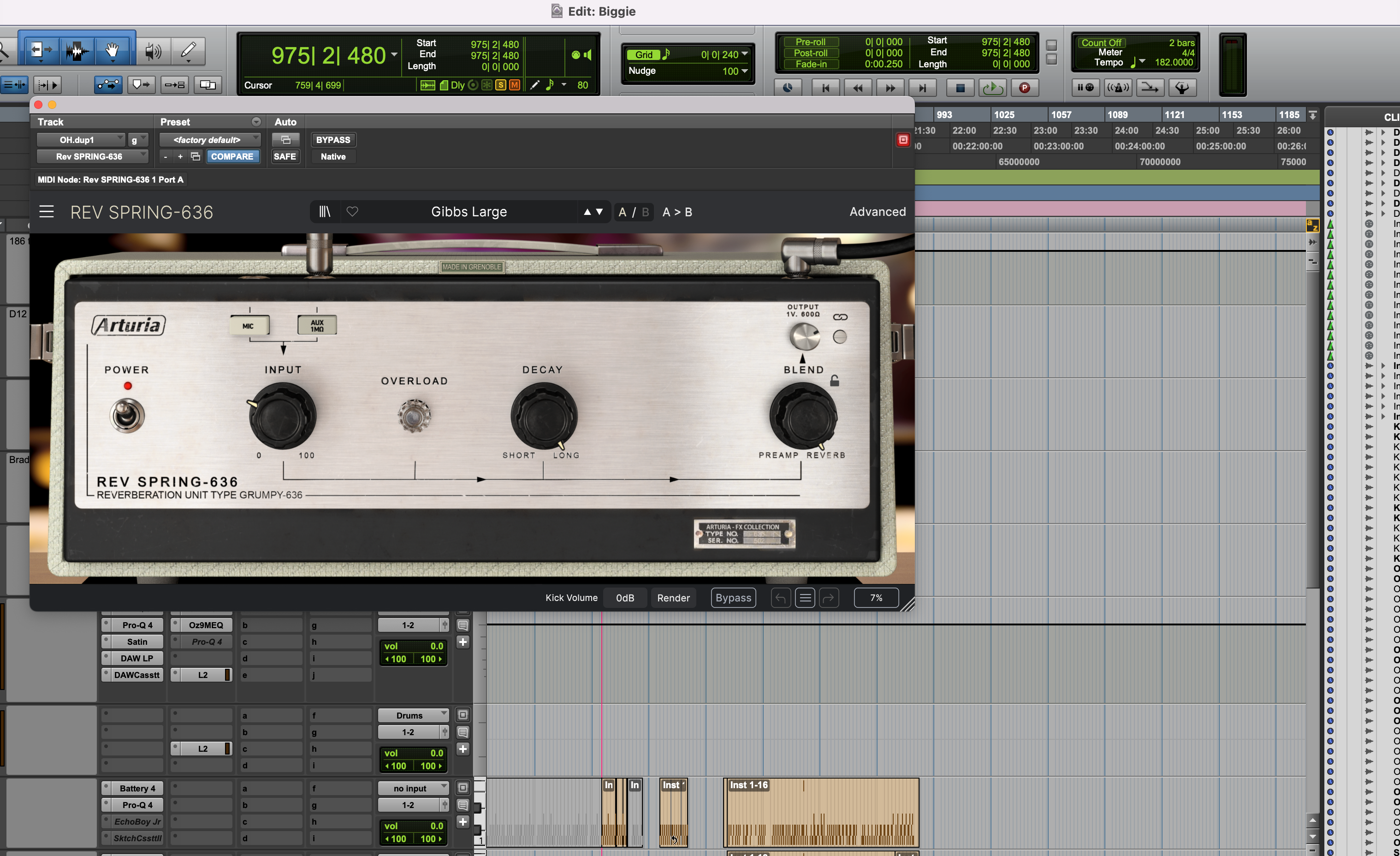Select the Pencil tool

[188, 51]
